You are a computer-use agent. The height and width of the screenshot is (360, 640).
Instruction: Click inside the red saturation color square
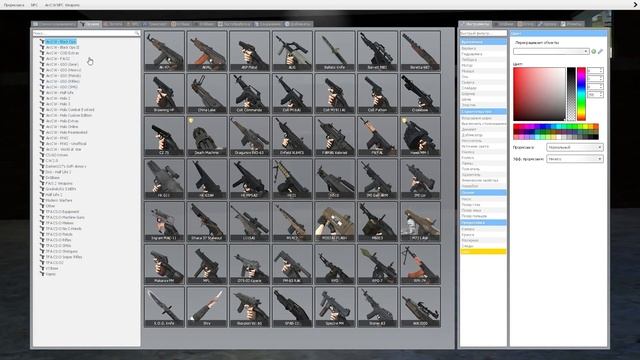539,94
